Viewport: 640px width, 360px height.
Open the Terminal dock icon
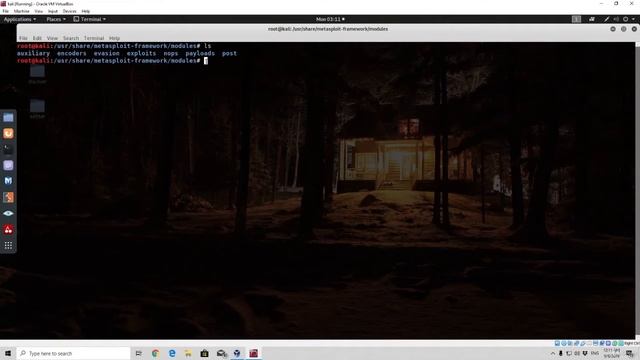click(8, 149)
